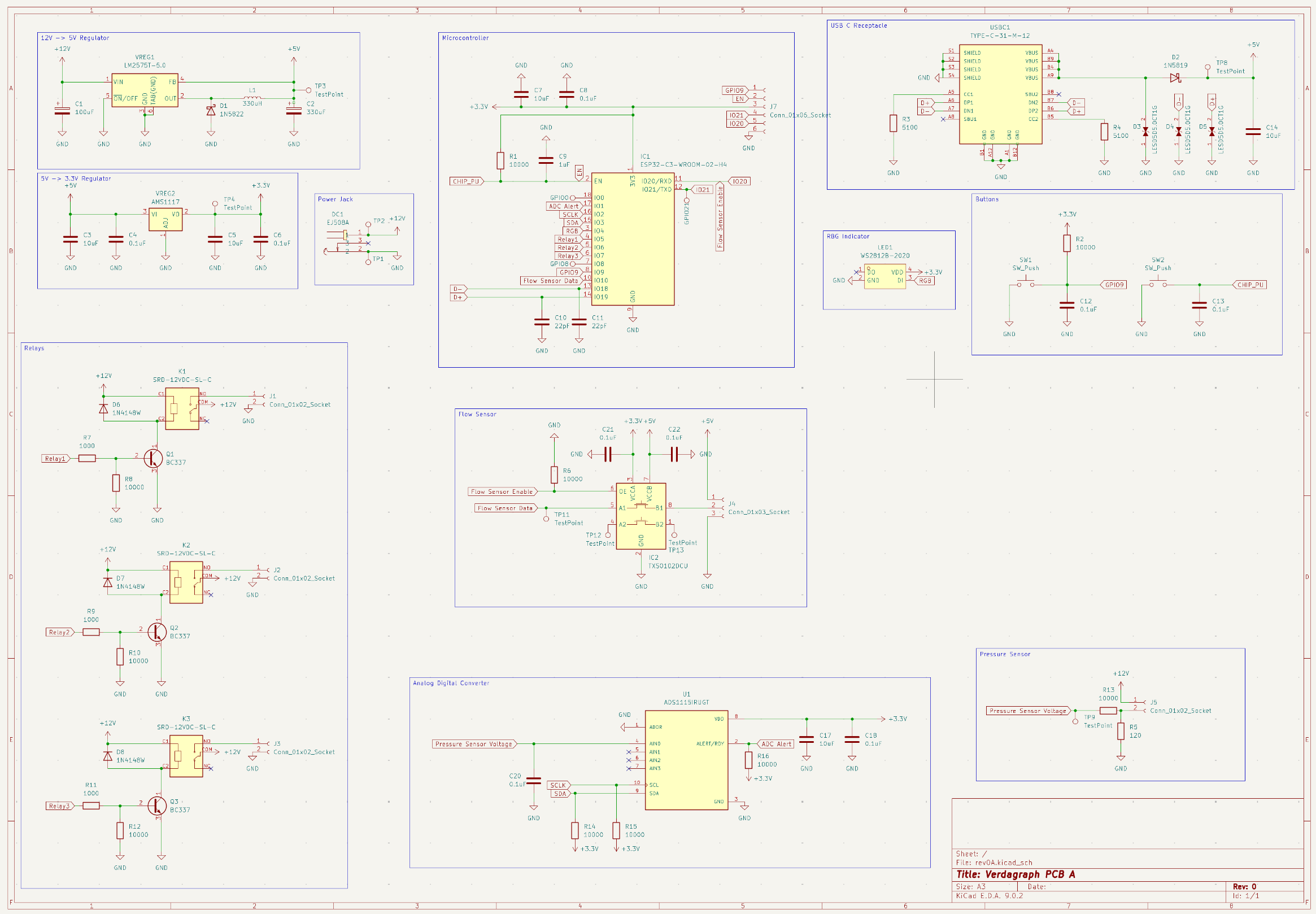Image resolution: width=1316 pixels, height=914 pixels.
Task: Select the Relay3 input label
Action: click(x=59, y=806)
